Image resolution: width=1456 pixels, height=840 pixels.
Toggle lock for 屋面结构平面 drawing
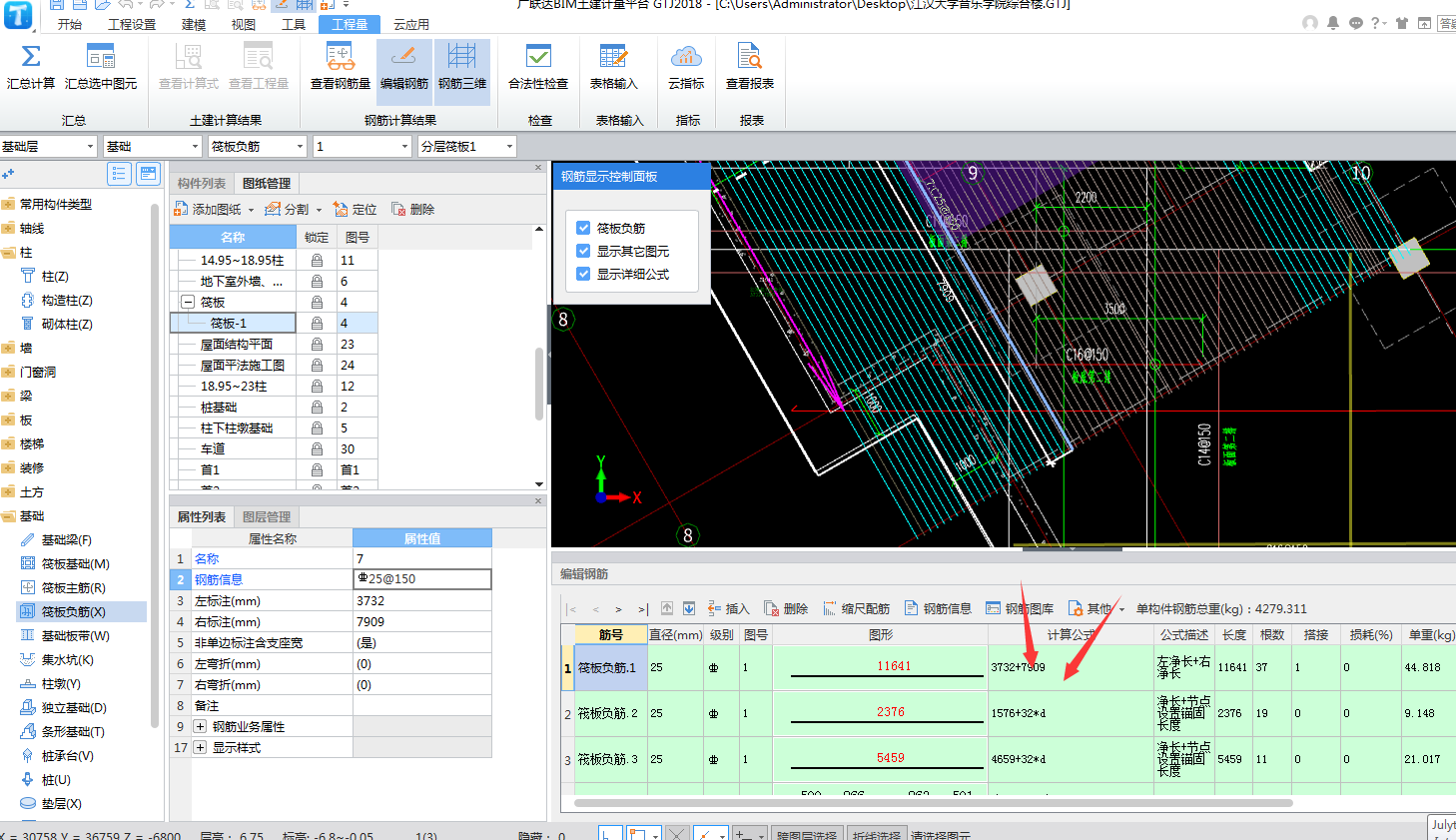point(317,344)
